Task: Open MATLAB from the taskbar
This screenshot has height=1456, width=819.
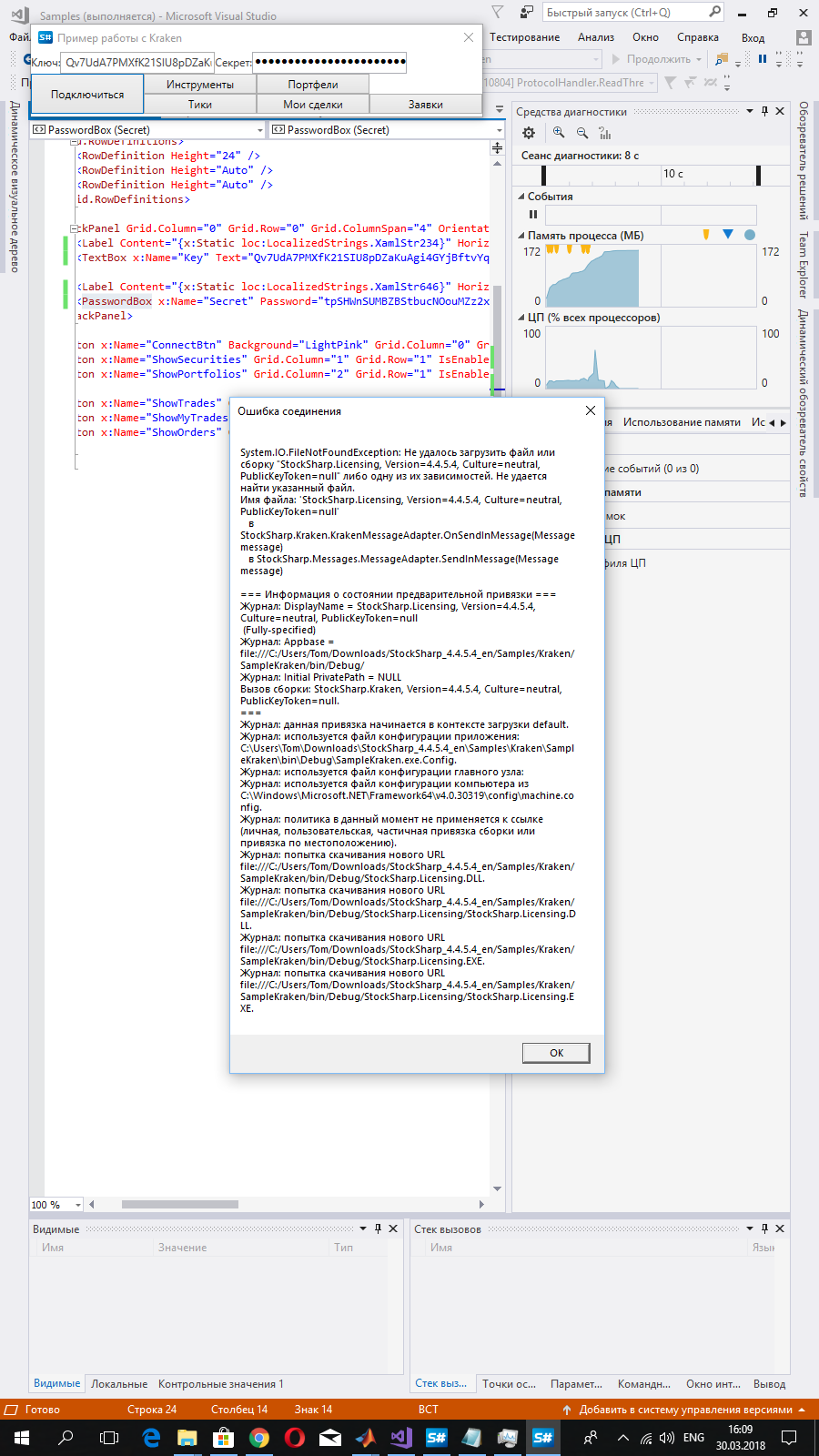Action: tap(366, 1438)
